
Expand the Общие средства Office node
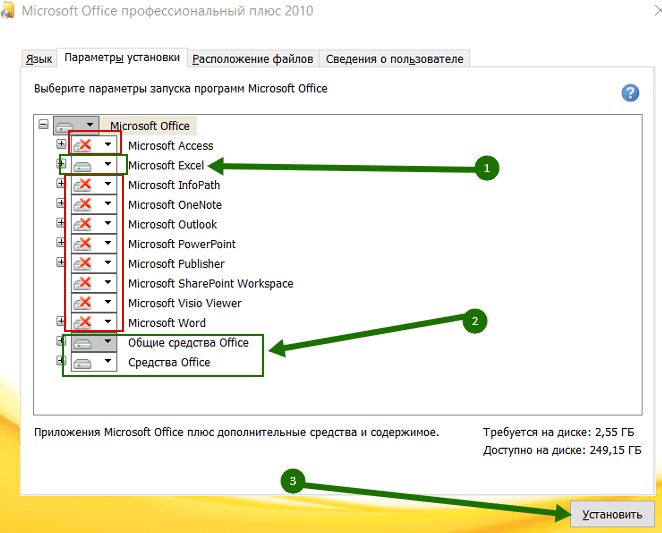pos(61,341)
